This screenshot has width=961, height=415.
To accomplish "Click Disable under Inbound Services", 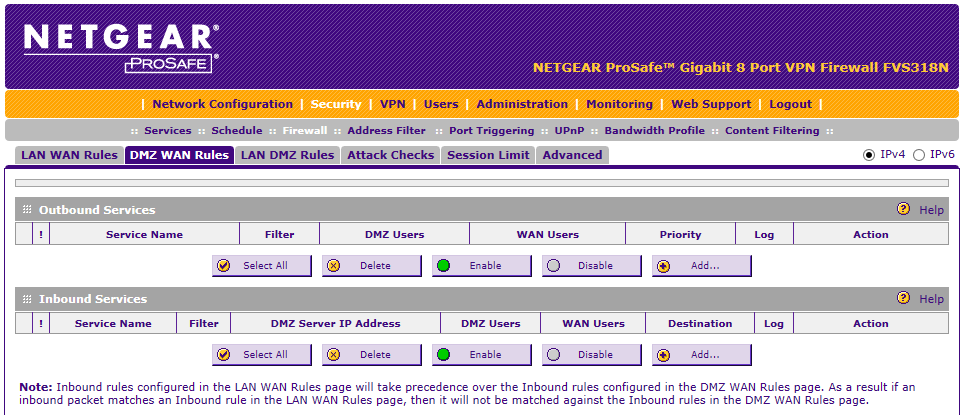I will pos(591,354).
